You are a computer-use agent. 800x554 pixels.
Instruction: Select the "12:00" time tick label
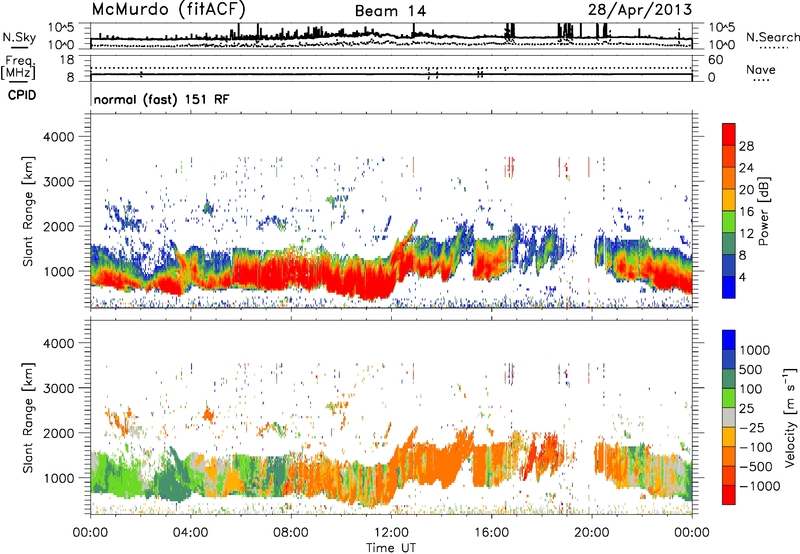[x=391, y=533]
